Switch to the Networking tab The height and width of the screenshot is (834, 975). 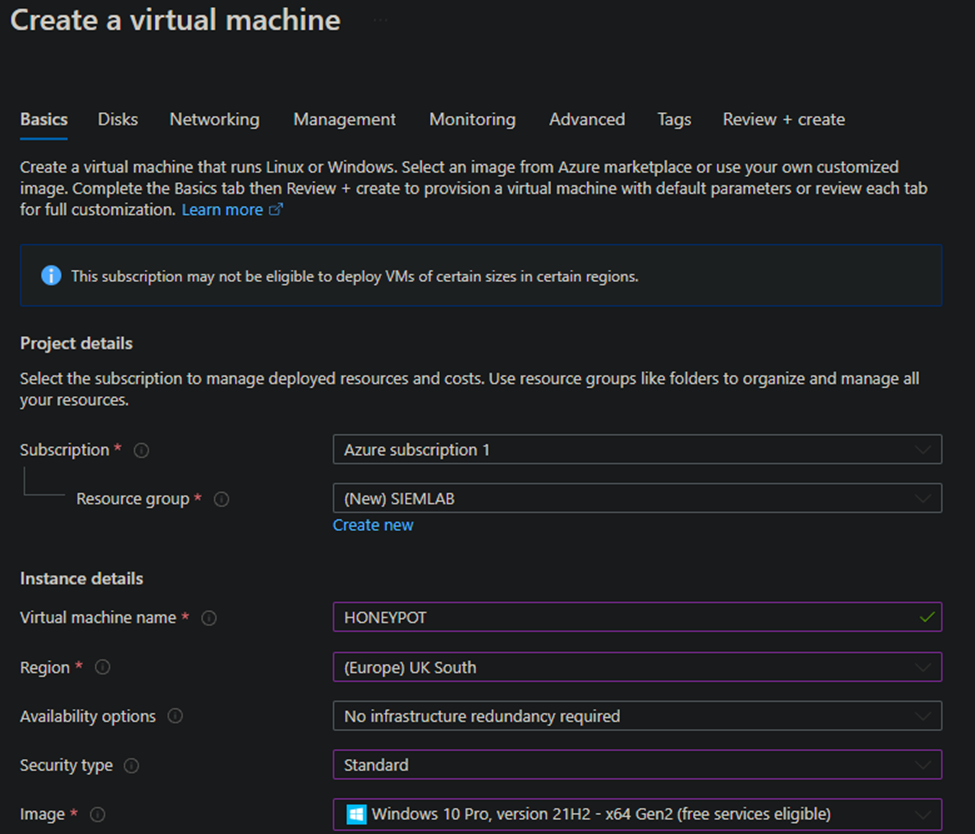click(214, 119)
